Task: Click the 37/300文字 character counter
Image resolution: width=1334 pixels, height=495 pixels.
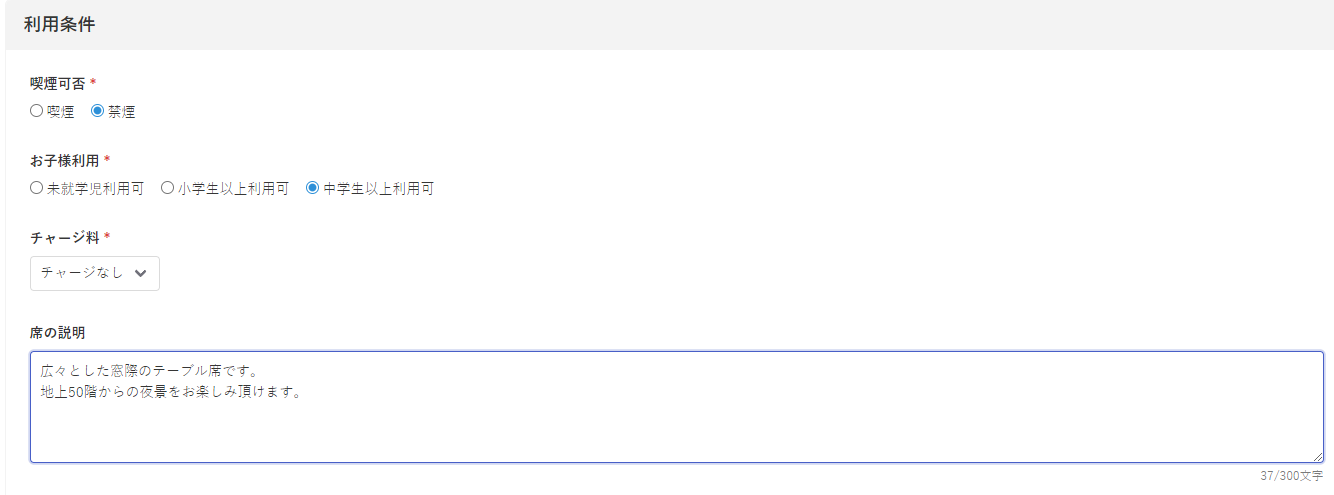Action: click(1291, 476)
